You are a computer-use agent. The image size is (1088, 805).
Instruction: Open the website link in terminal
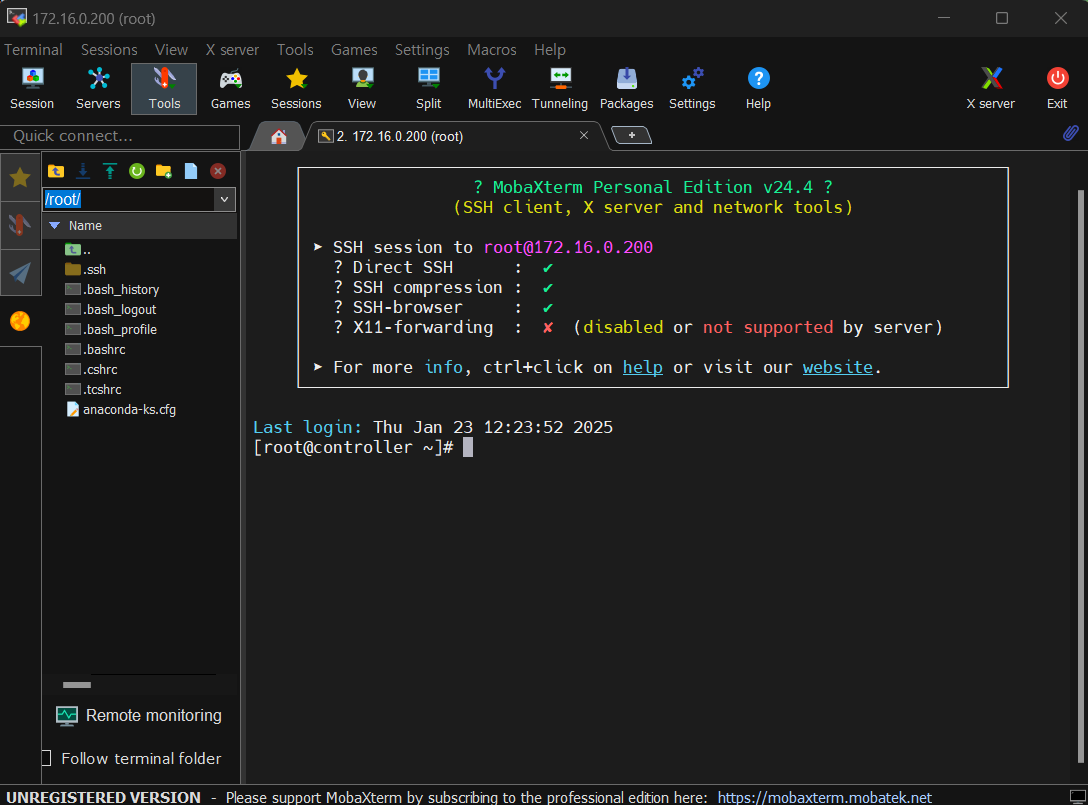[x=838, y=367]
